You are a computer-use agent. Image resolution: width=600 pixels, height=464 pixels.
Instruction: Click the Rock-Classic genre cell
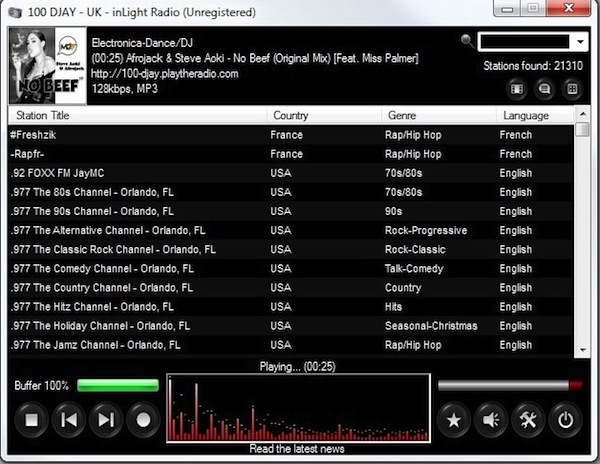(415, 249)
